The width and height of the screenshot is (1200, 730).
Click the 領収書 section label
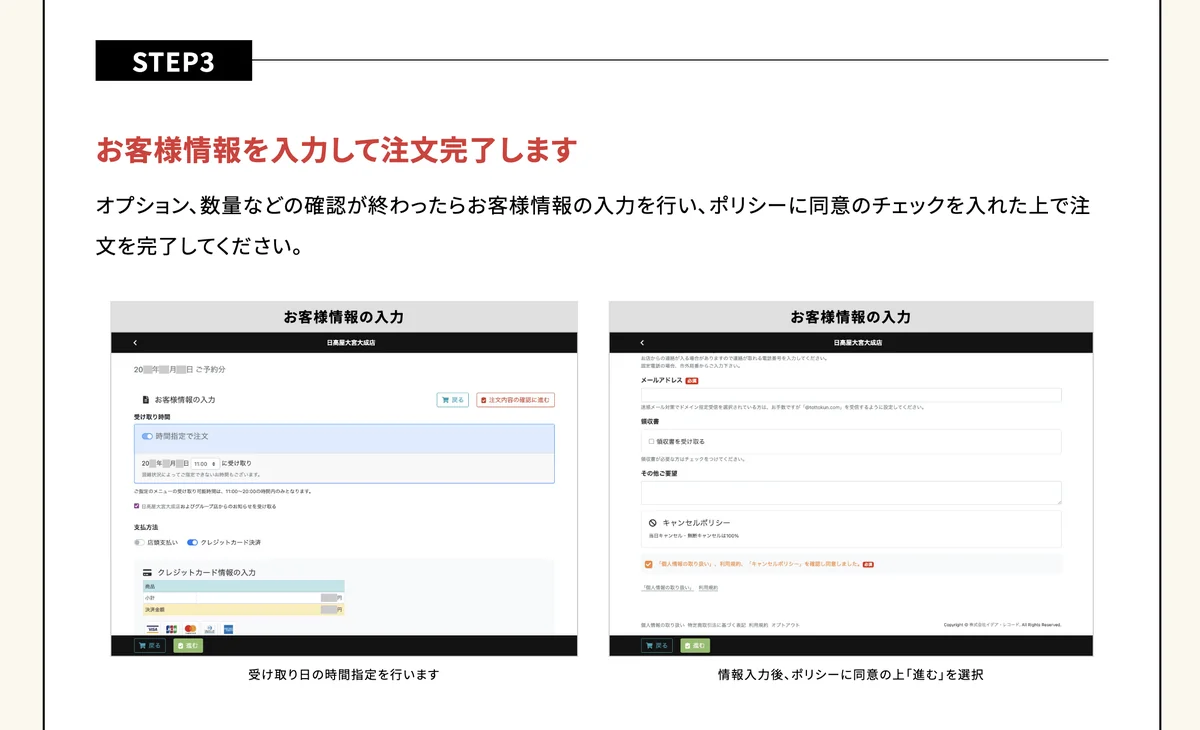651,422
